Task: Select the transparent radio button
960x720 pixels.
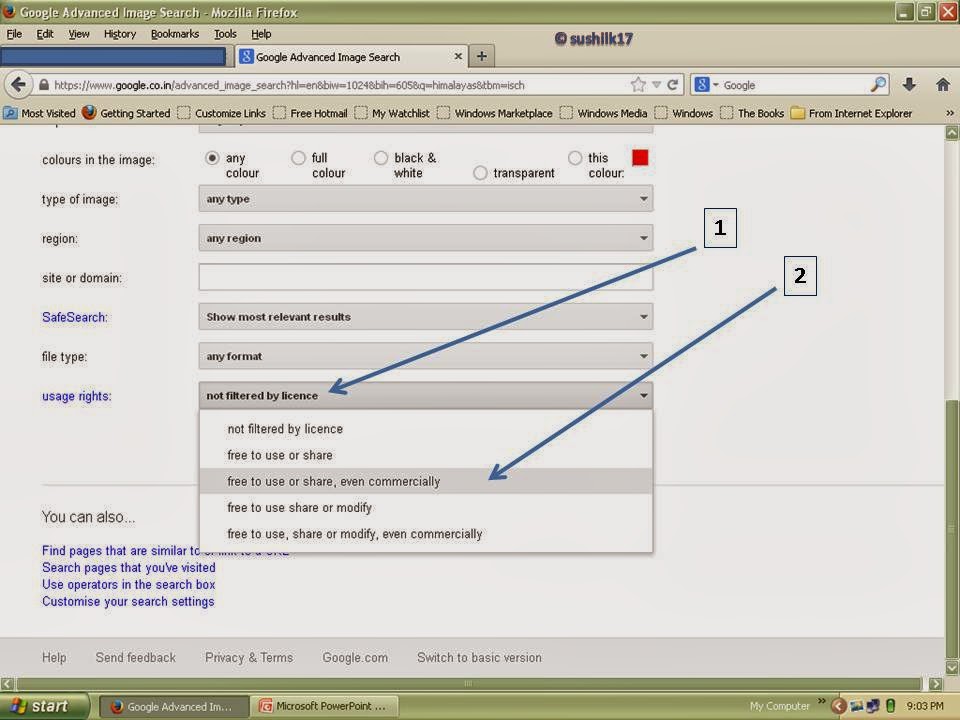Action: pyautogui.click(x=480, y=173)
